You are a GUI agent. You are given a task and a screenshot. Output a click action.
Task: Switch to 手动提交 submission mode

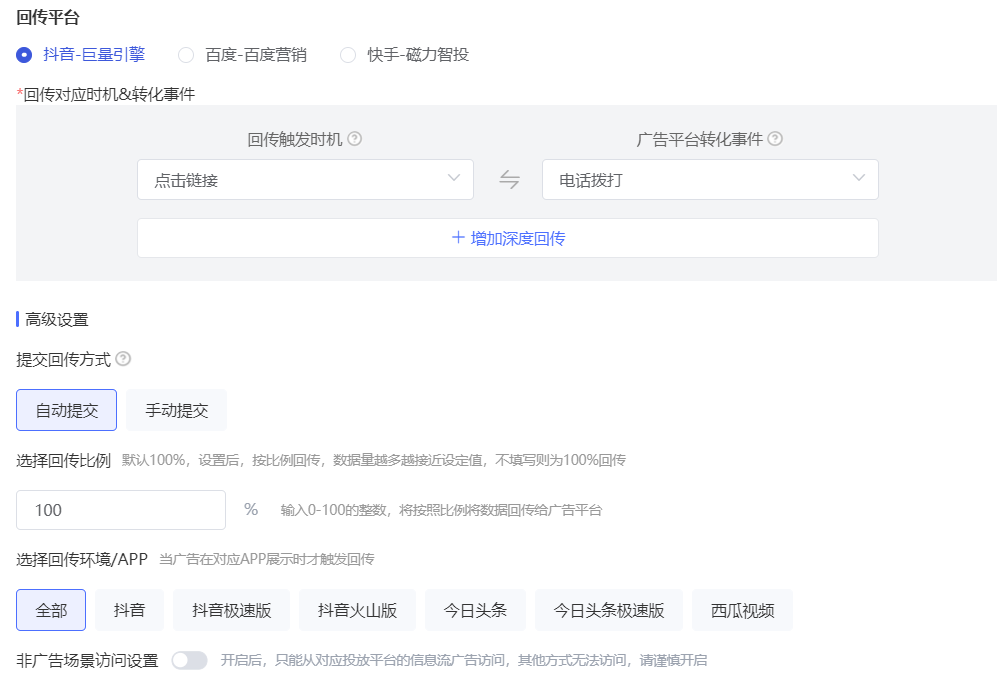[x=177, y=410]
